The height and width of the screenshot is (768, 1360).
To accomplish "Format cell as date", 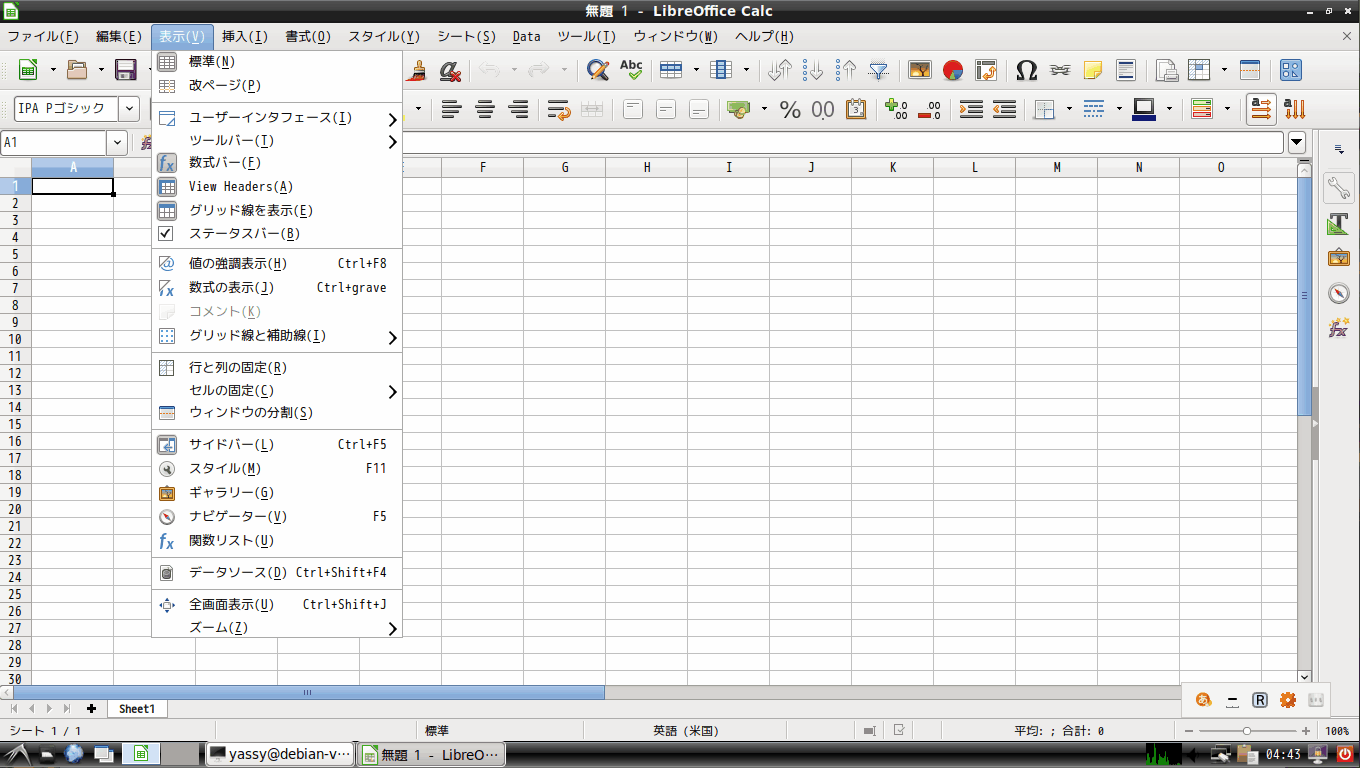I will click(856, 109).
